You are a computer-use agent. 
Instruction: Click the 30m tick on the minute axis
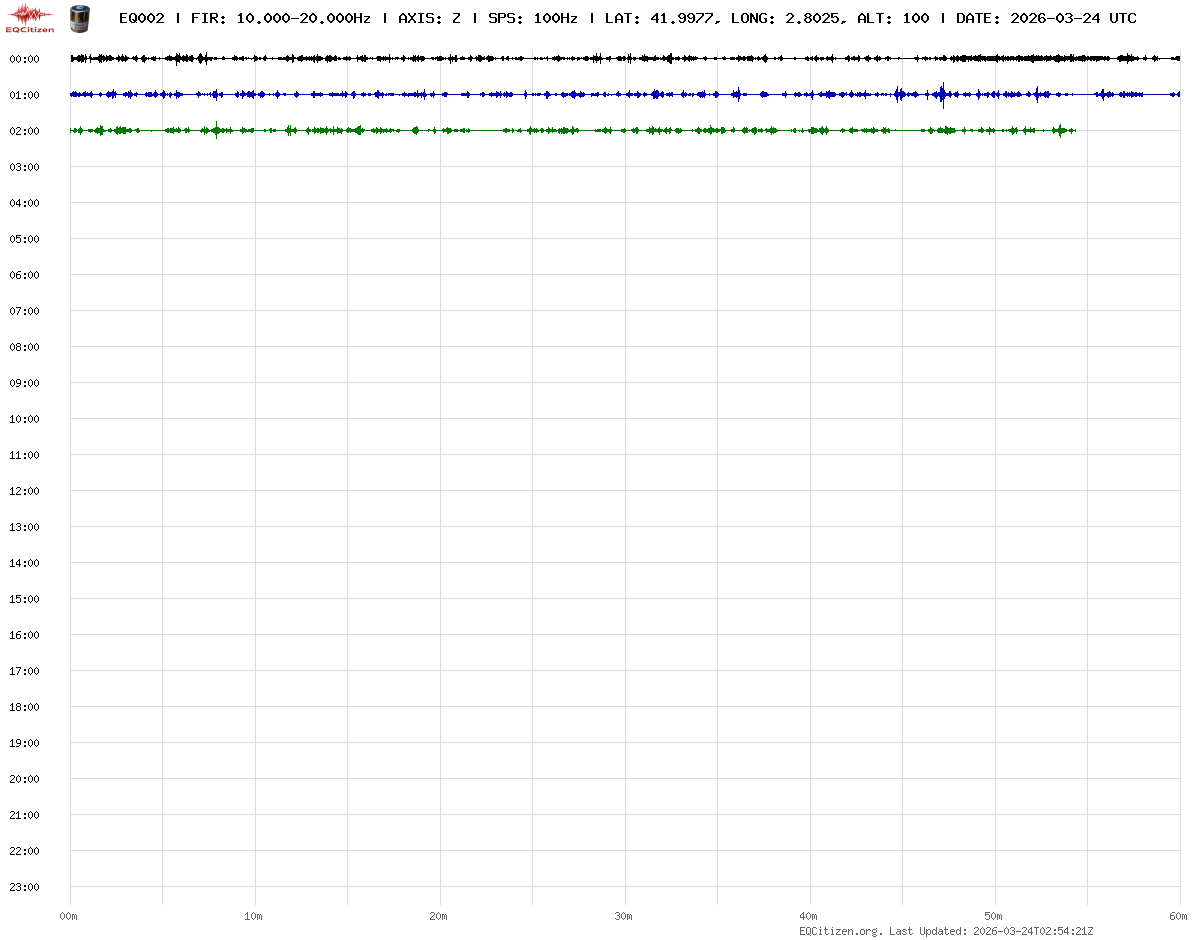click(x=624, y=916)
